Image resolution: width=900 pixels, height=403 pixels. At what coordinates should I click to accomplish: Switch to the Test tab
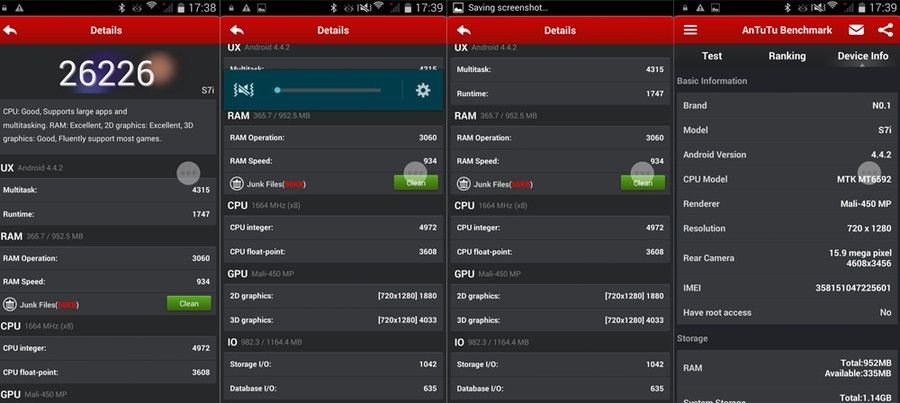(x=712, y=56)
